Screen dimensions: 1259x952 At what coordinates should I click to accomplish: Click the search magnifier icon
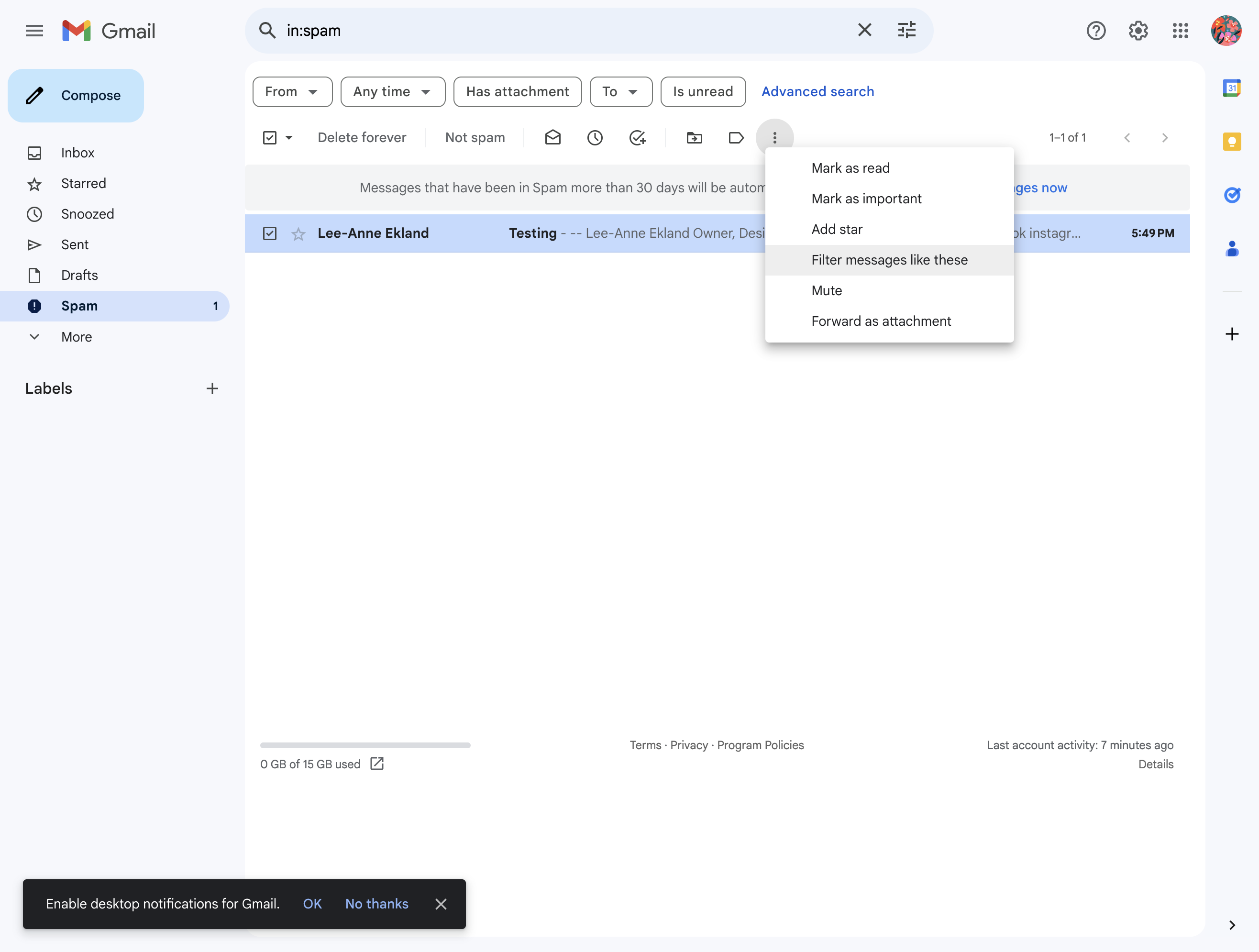click(x=267, y=31)
